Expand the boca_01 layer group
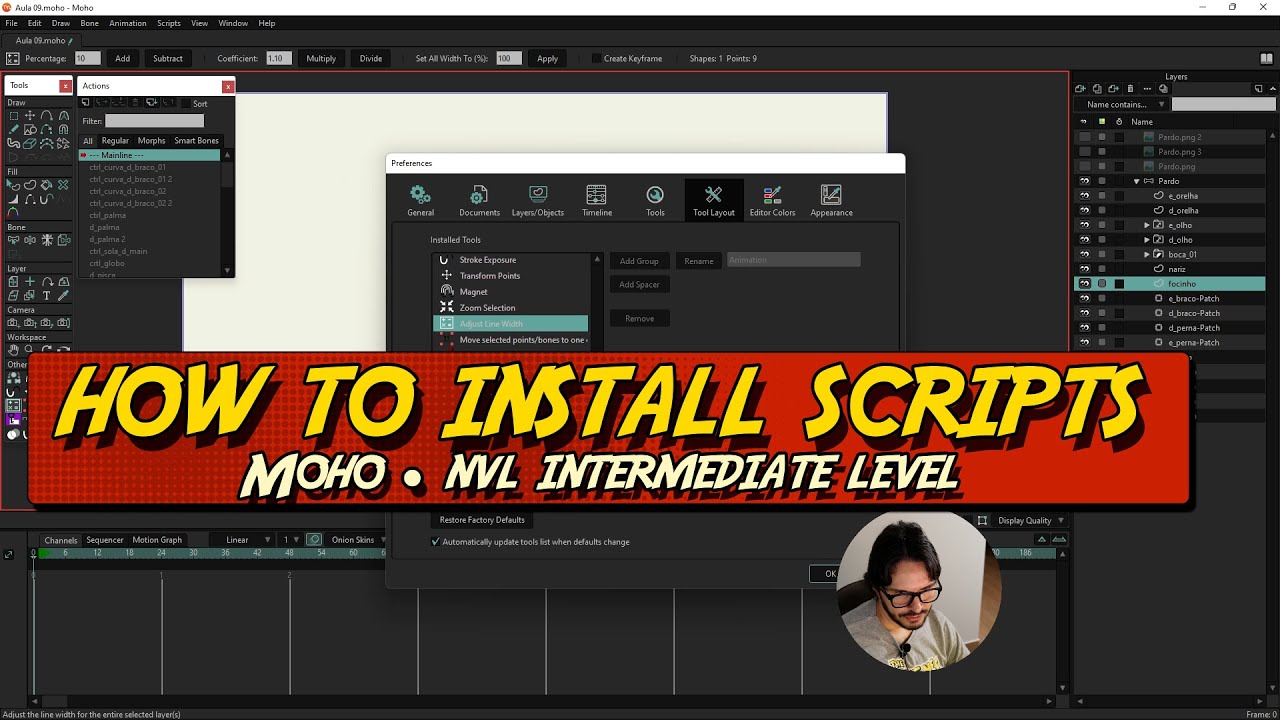The height and width of the screenshot is (720, 1280). [x=1147, y=254]
